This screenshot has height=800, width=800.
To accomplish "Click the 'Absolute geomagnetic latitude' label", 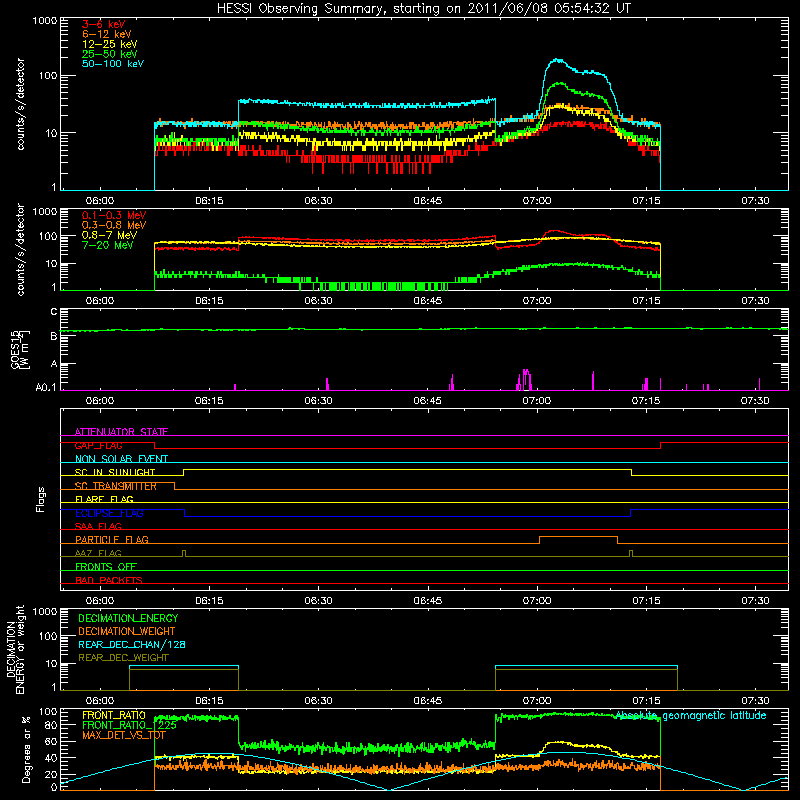I will pos(691,715).
